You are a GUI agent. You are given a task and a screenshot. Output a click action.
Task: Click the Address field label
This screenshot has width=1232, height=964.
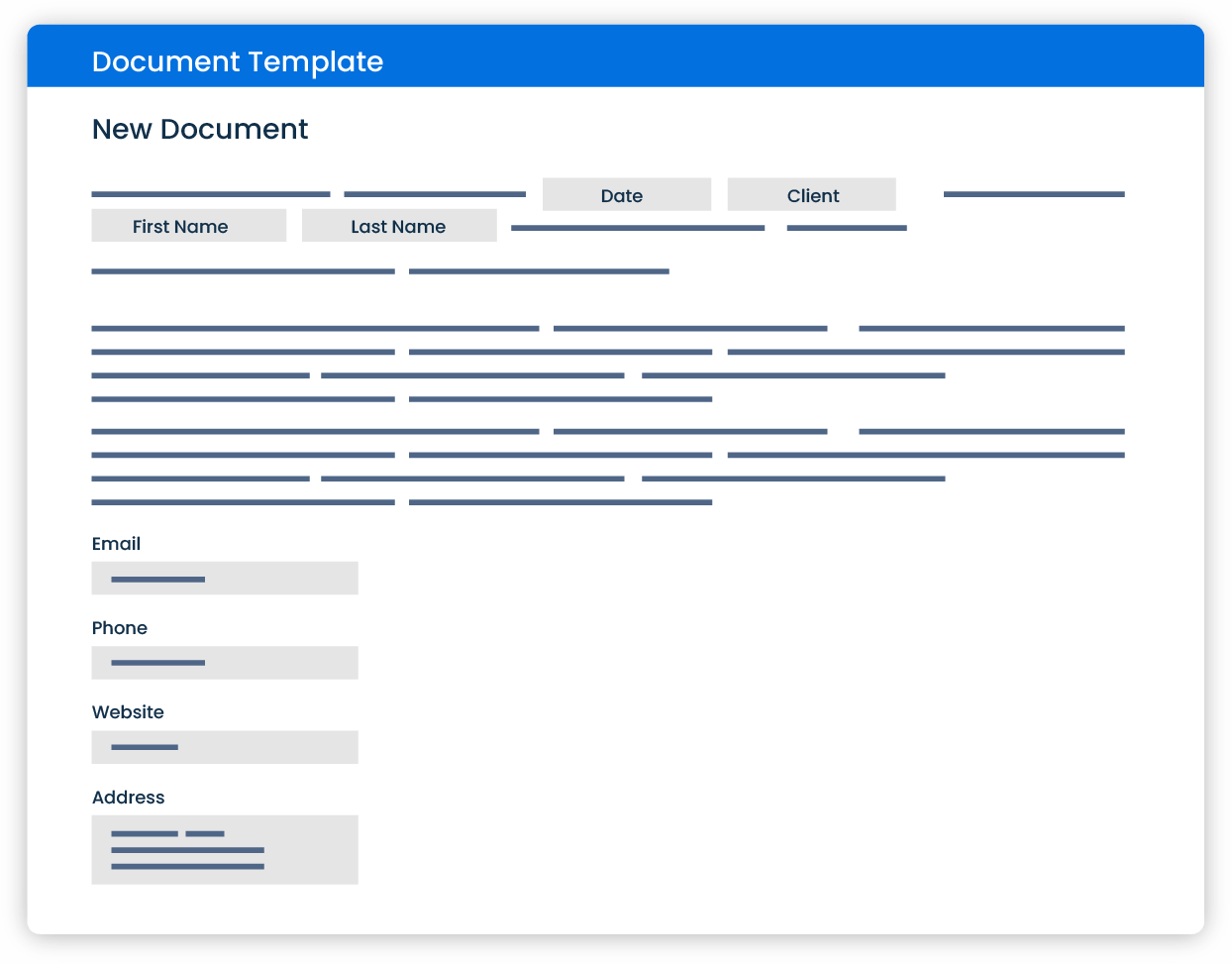[128, 798]
